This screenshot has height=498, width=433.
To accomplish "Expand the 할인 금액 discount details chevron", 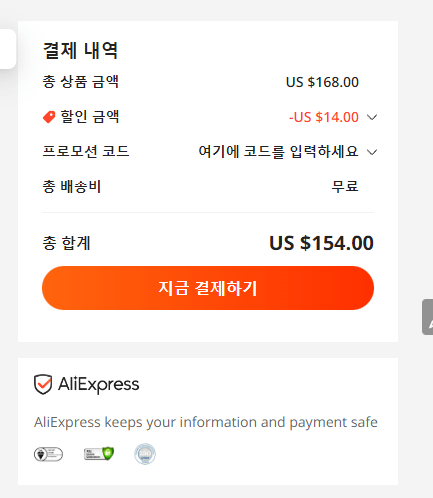I will pos(372,117).
